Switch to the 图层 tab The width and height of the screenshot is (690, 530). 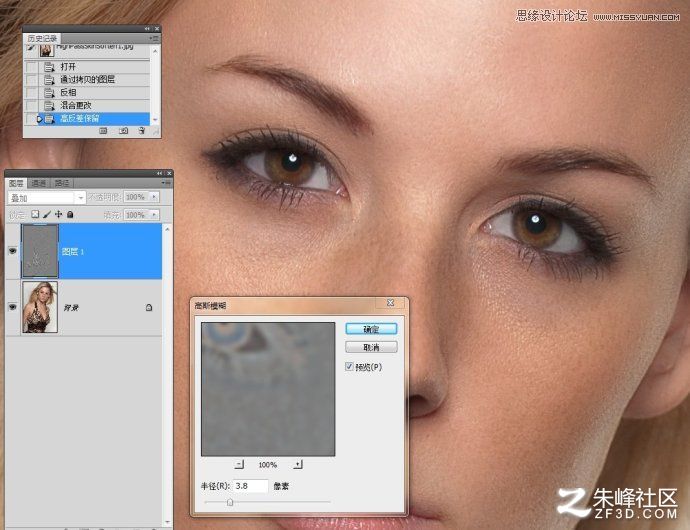[16, 183]
